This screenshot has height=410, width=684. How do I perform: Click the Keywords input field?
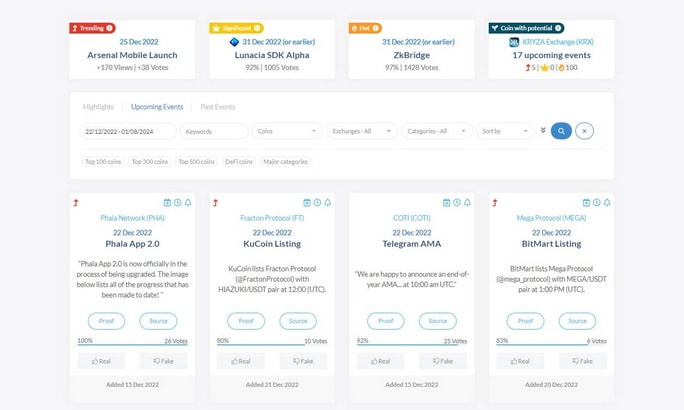(214, 131)
